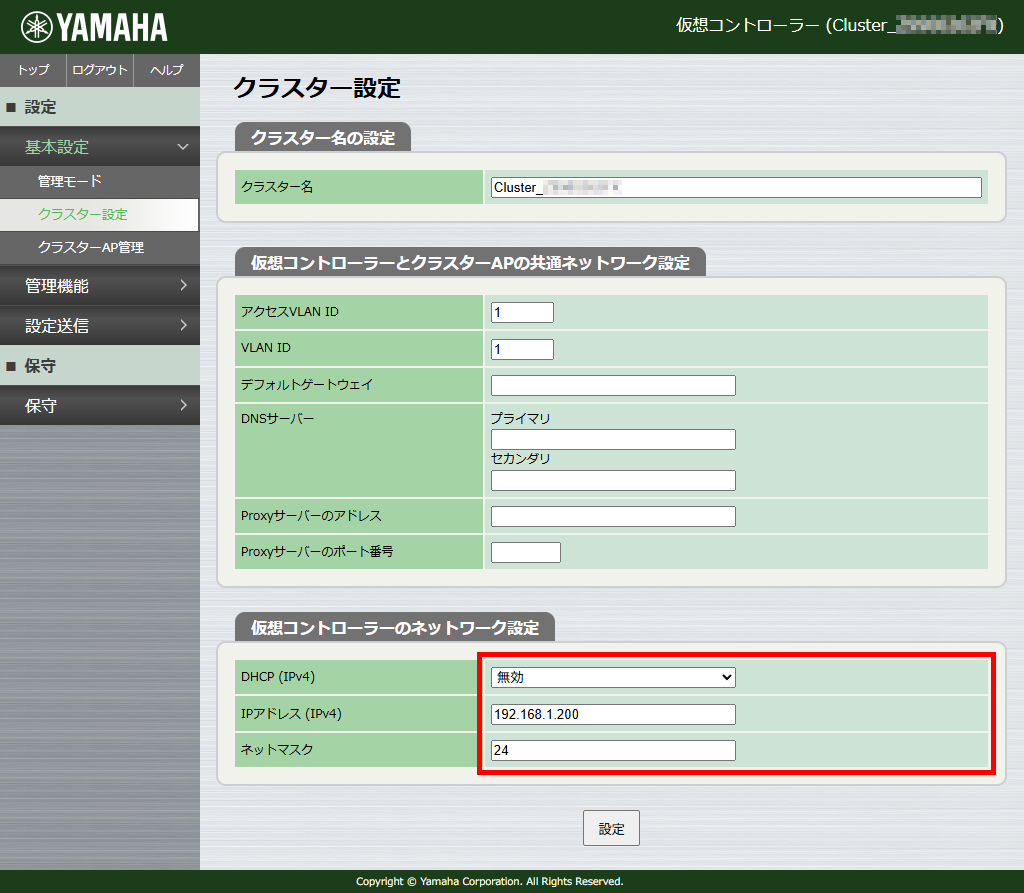Image resolution: width=1024 pixels, height=893 pixels.
Task: Click the 保守 section header in the sidebar
Action: coord(100,366)
